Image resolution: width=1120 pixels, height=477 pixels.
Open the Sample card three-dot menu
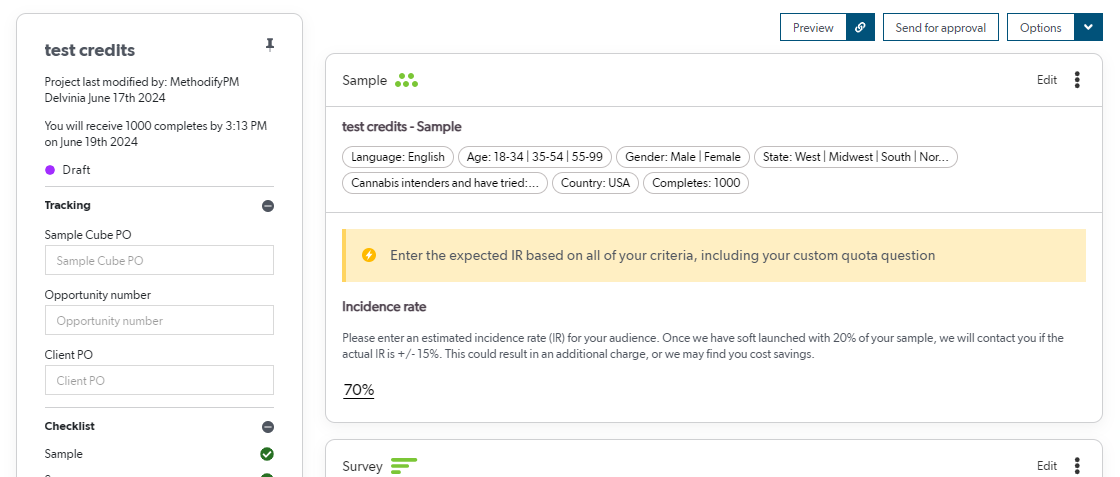coord(1077,80)
